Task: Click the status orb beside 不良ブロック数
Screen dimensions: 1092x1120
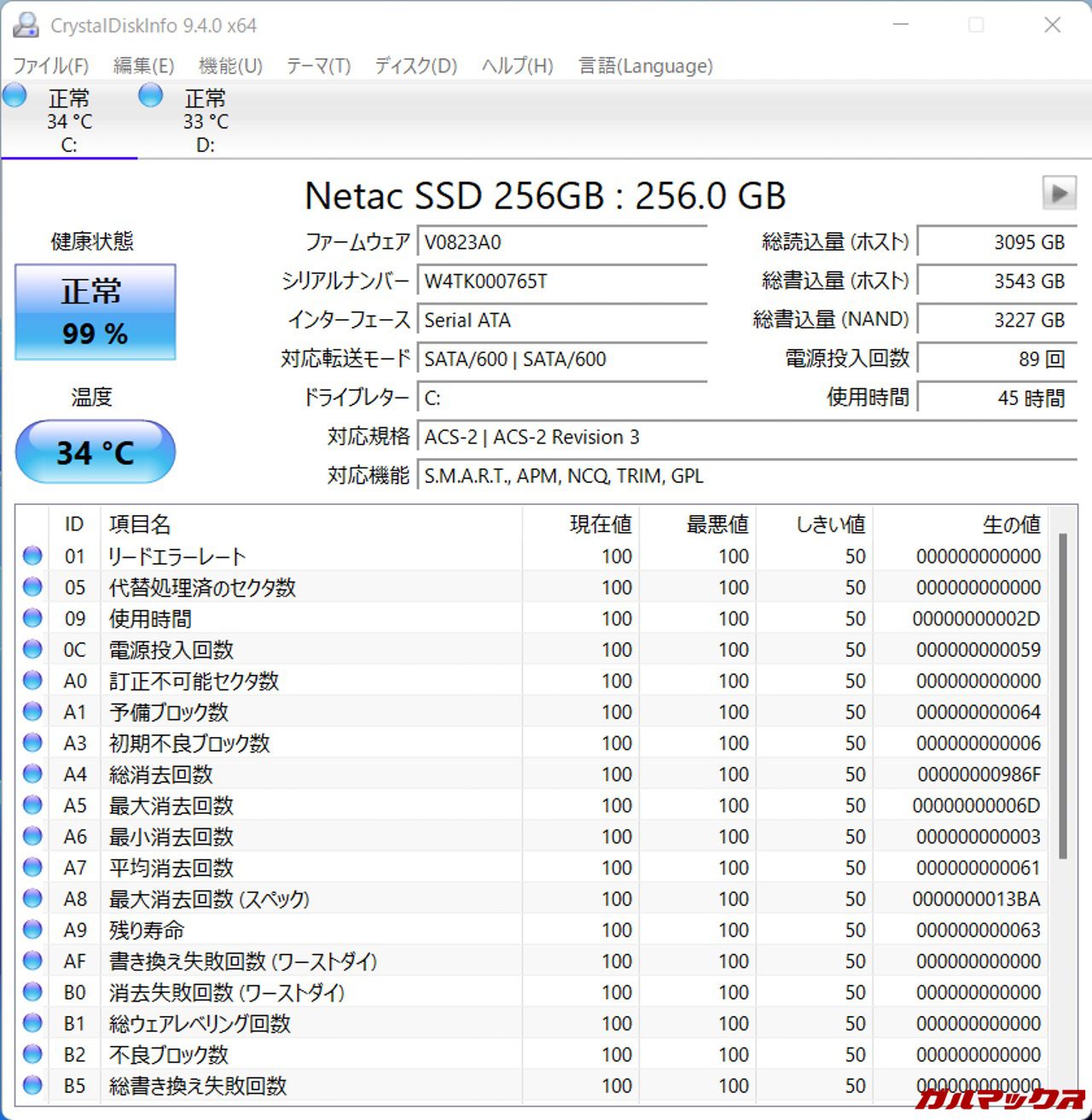Action: tap(32, 1054)
